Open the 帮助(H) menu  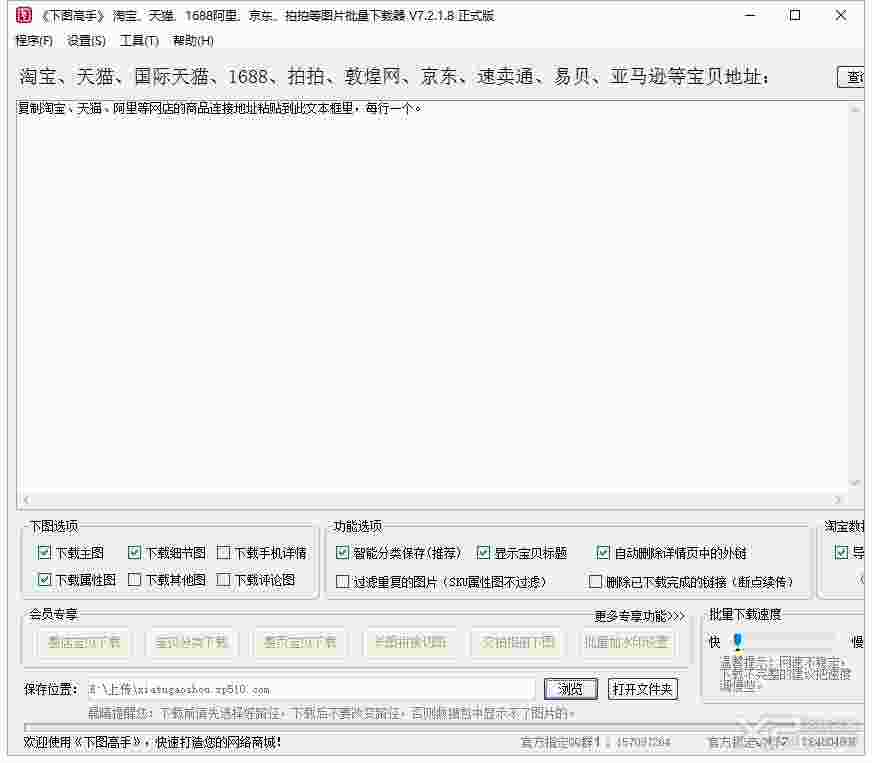coord(193,41)
